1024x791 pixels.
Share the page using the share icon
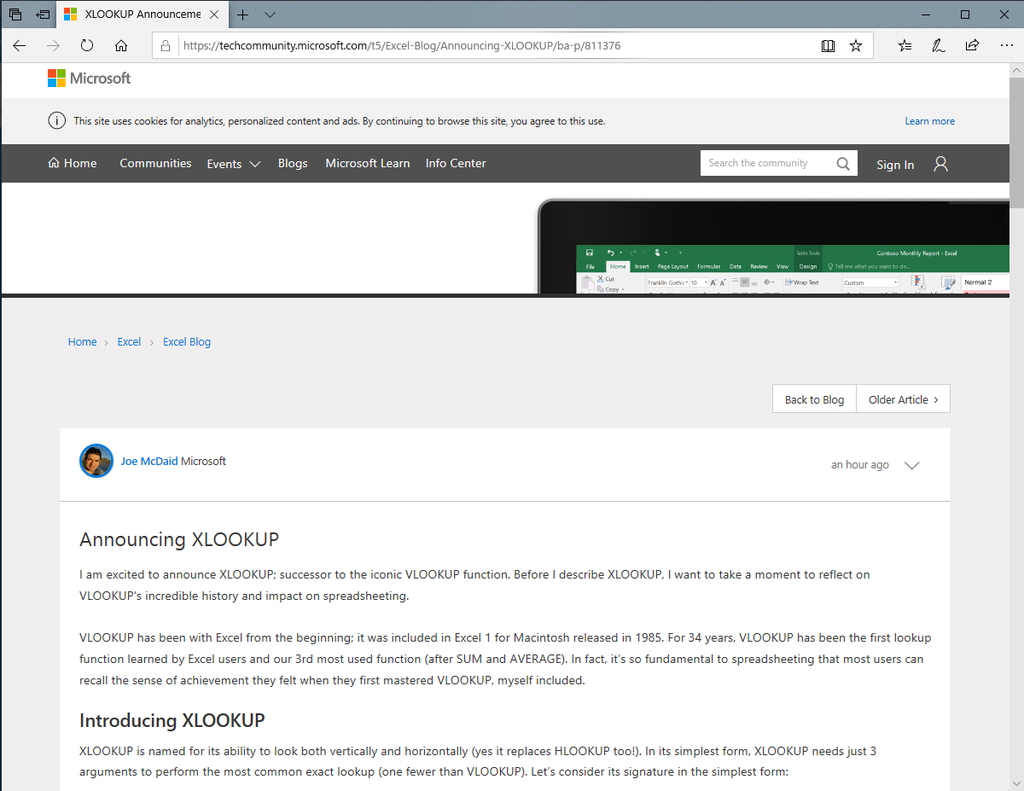[x=970, y=45]
